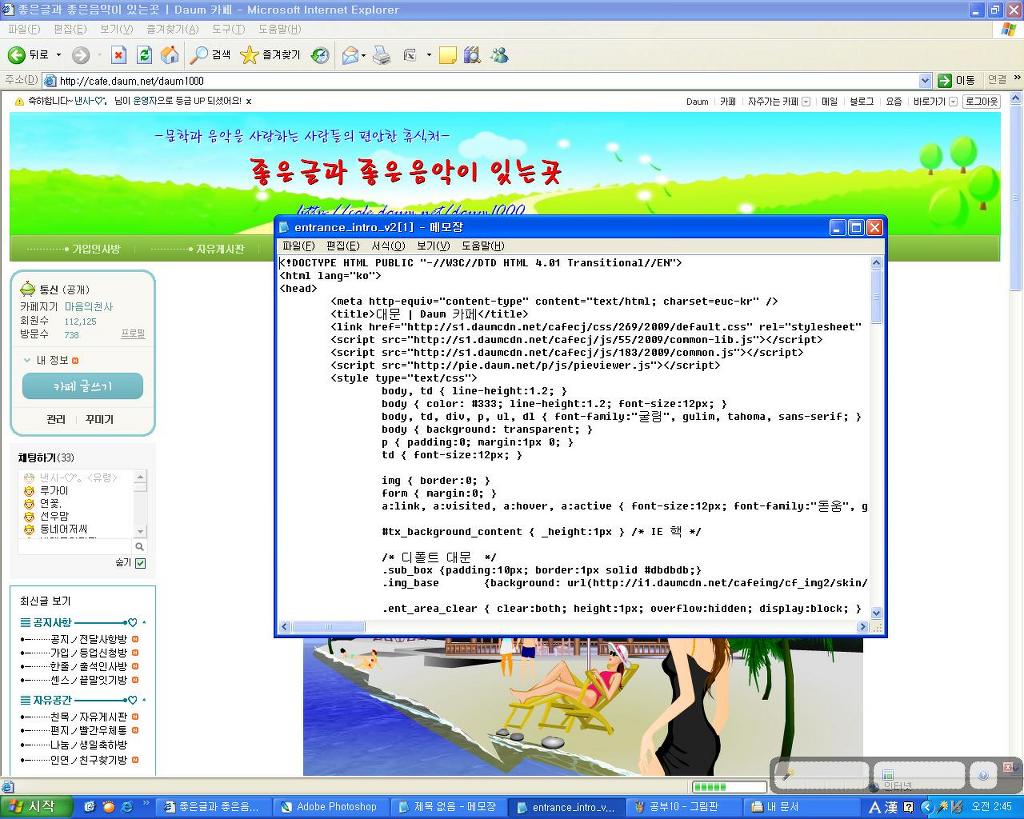
Task: Click the 로그아웃 button
Action: tap(980, 101)
